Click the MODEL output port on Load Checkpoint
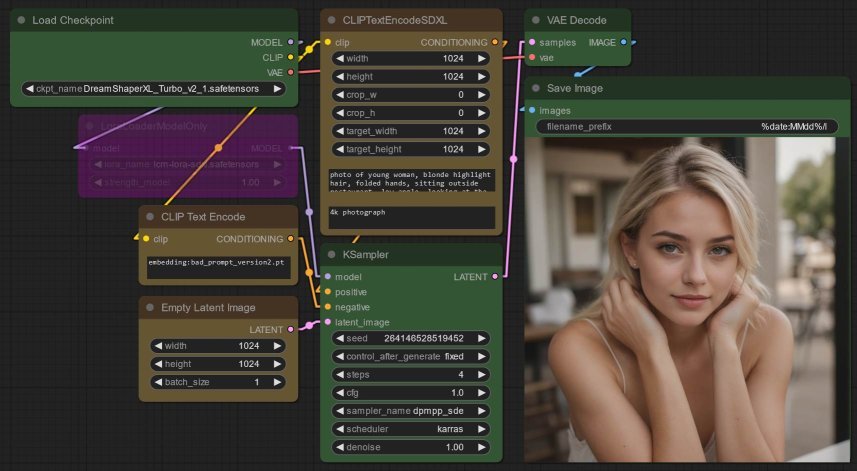 (291, 42)
